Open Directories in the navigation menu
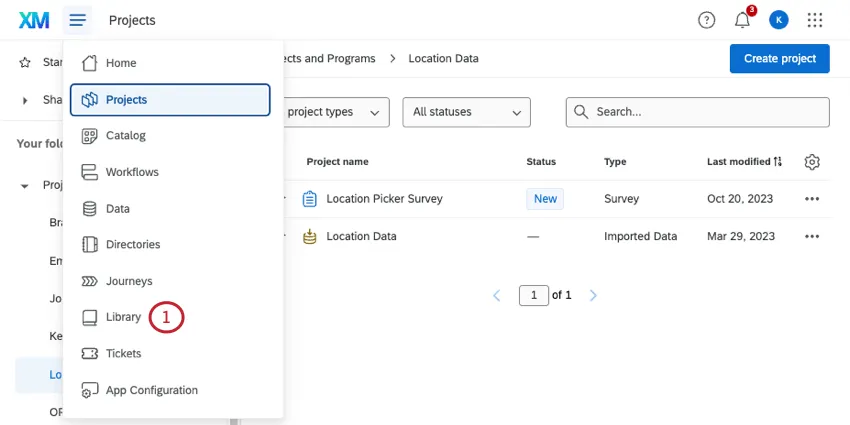This screenshot has width=850, height=425. (x=132, y=244)
